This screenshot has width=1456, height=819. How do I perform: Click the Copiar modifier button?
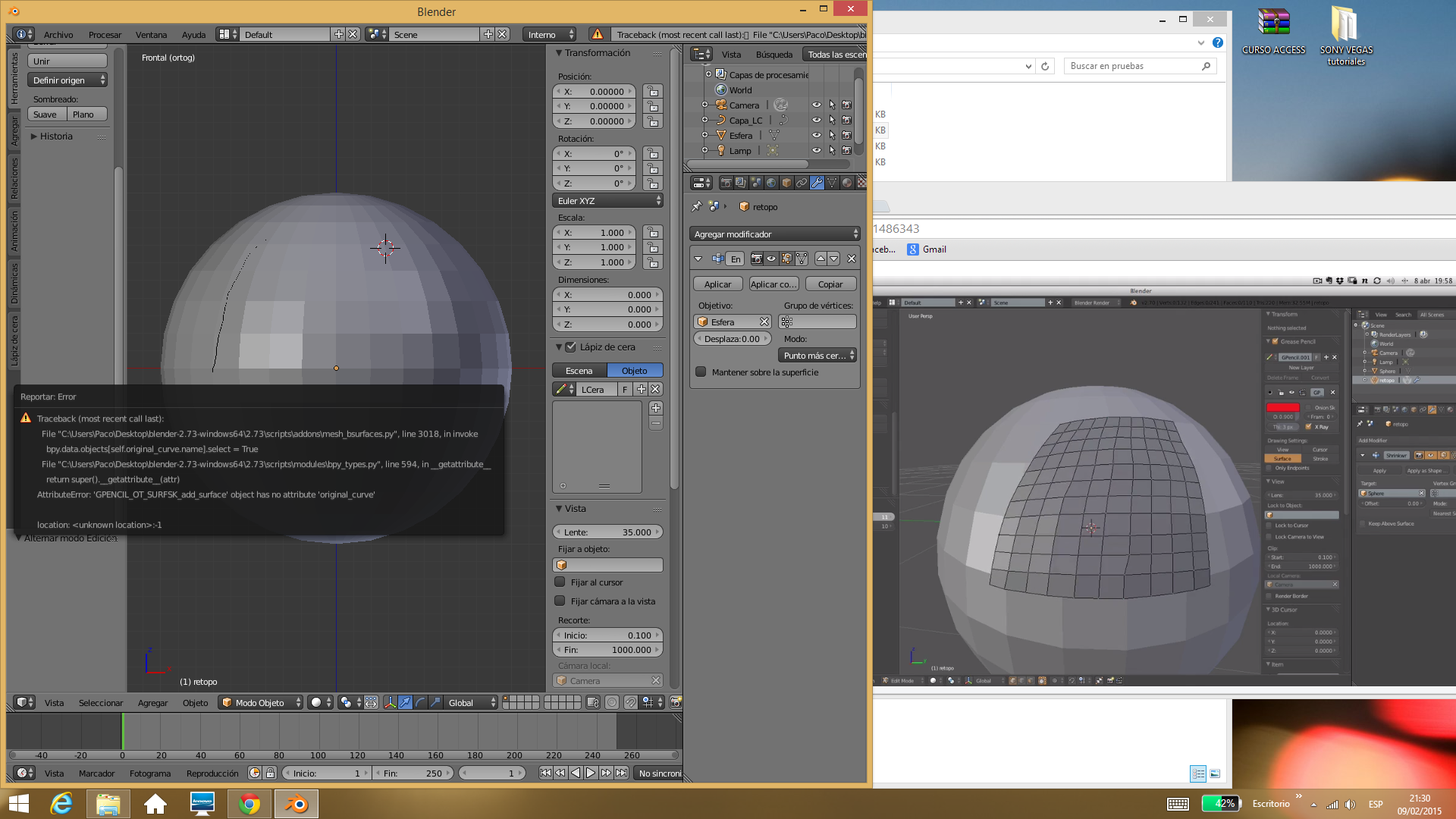pyautogui.click(x=830, y=284)
